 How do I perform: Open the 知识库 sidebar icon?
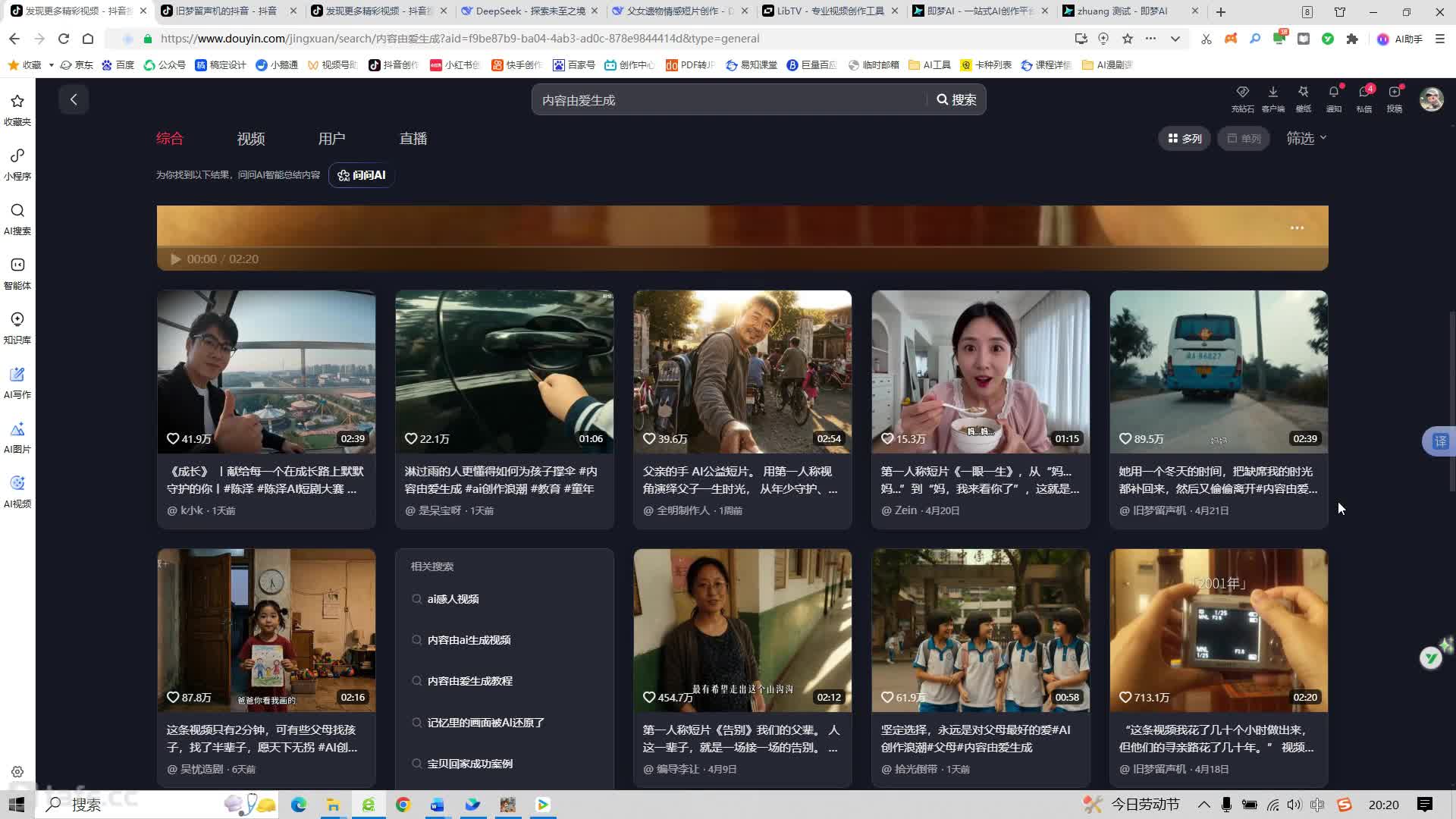click(x=17, y=328)
